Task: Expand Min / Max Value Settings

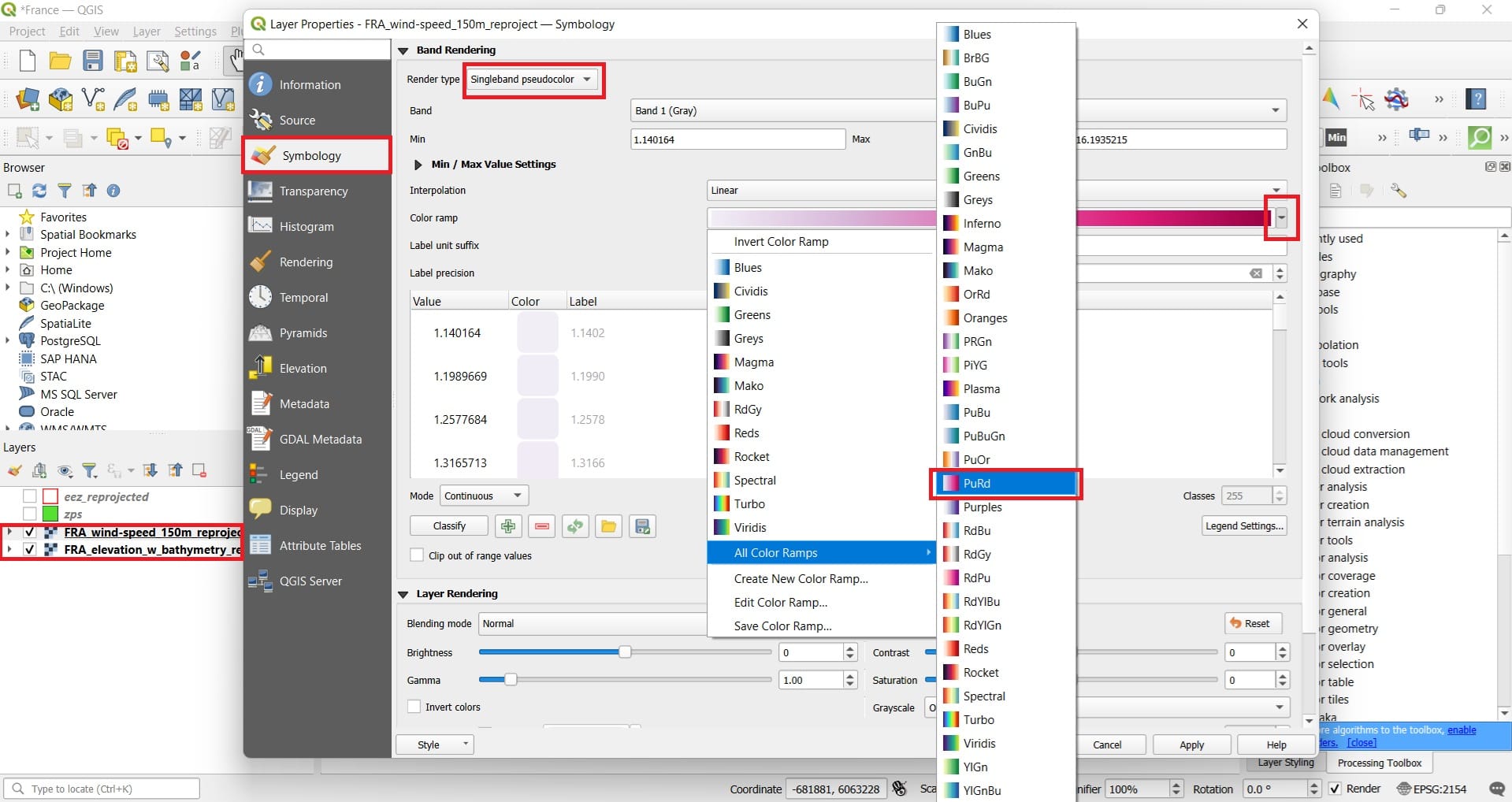Action: [x=418, y=165]
